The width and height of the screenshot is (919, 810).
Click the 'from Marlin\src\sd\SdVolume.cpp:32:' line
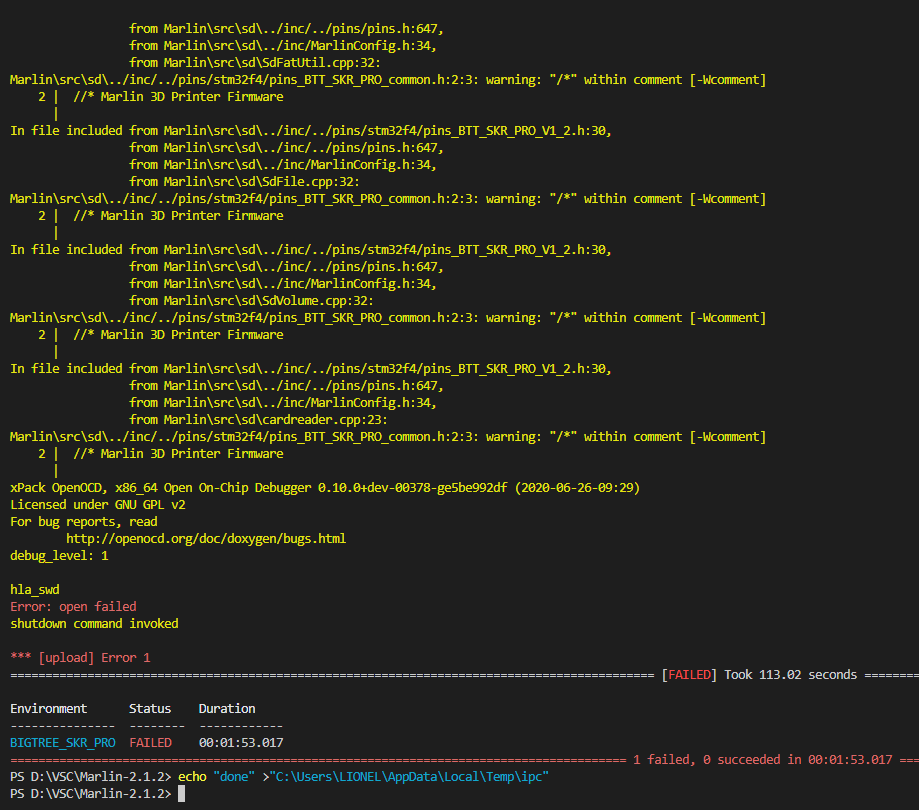tap(251, 301)
